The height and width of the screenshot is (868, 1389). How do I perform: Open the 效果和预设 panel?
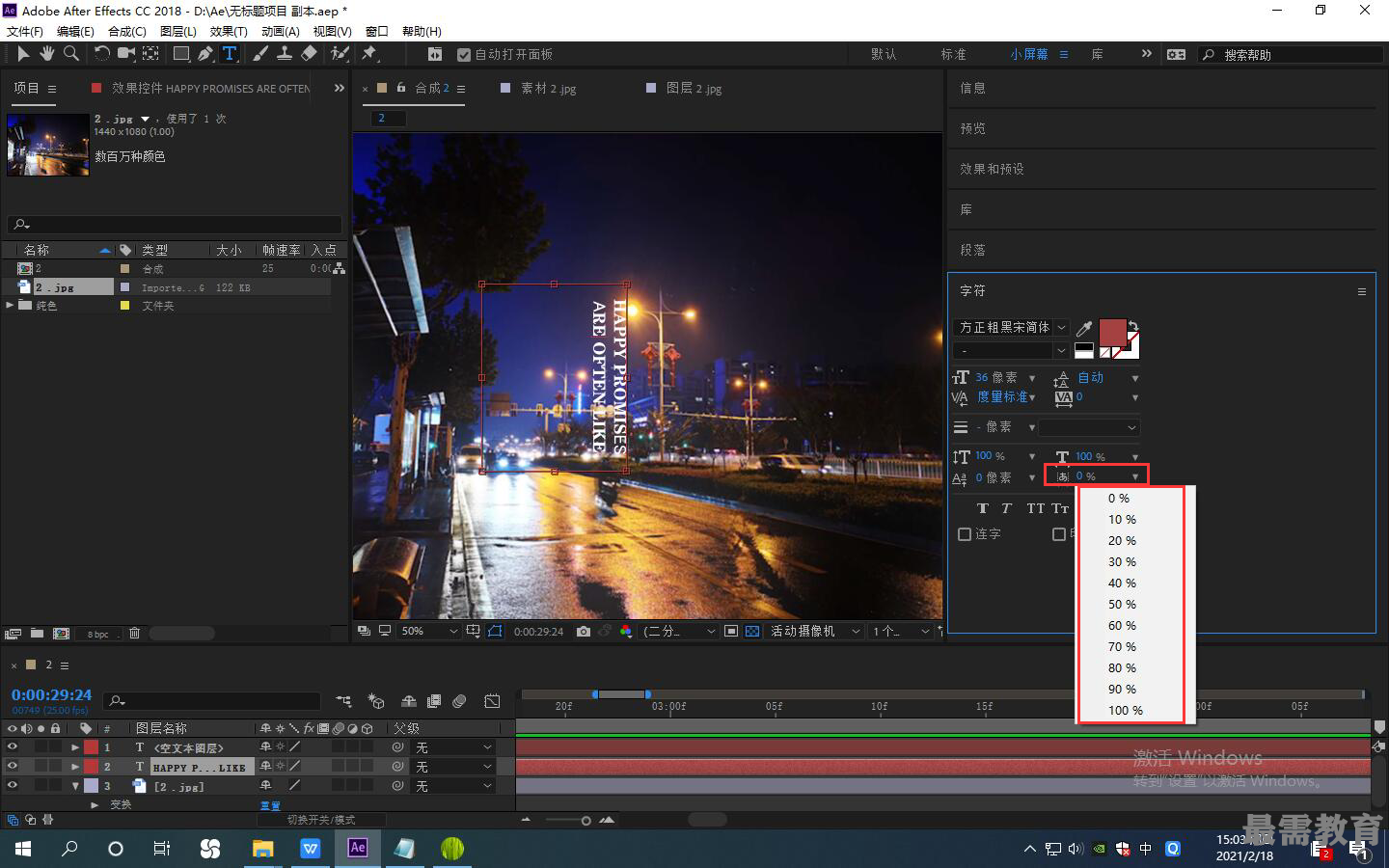[992, 169]
